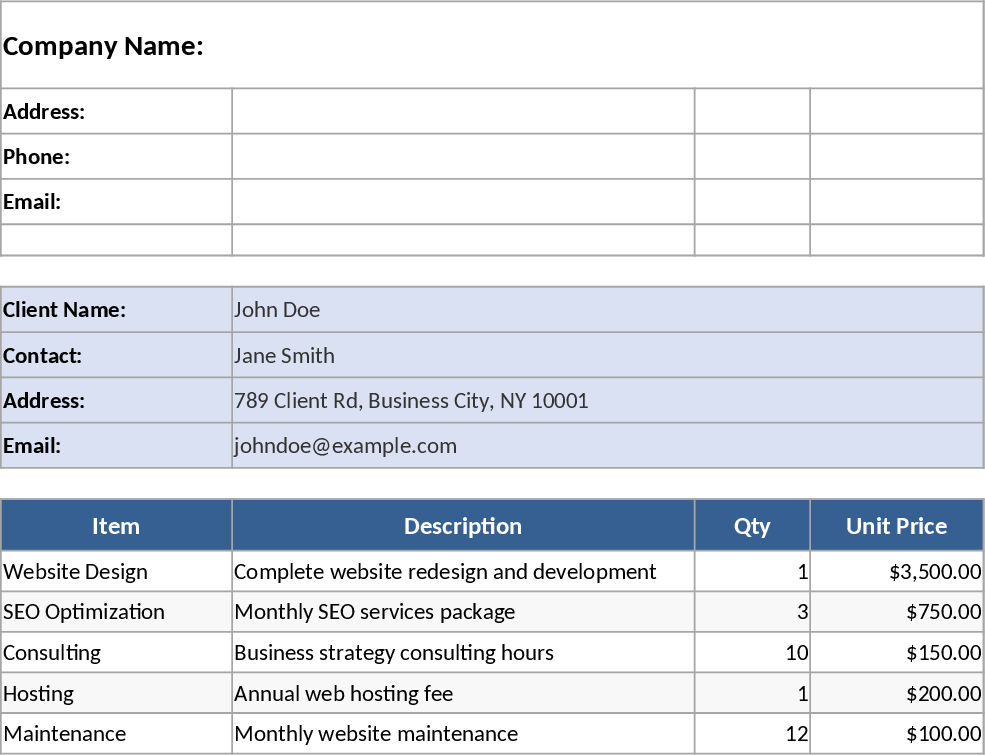This screenshot has width=985, height=755.
Task: Click the Business strategy consulting hours cell
Action: click(463, 653)
